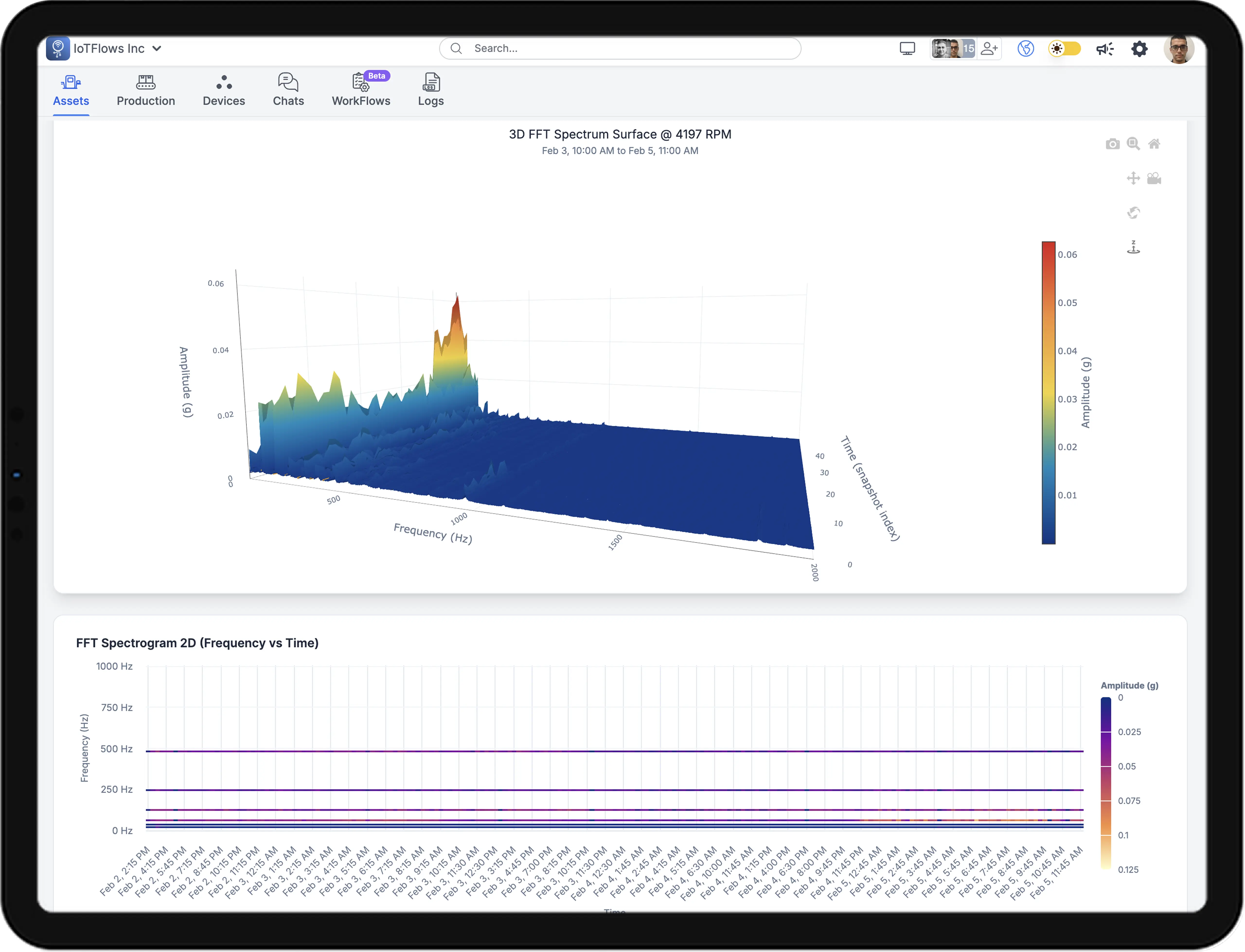Open the announcements megaphone panel
This screenshot has width=1245, height=952.
click(x=1104, y=49)
